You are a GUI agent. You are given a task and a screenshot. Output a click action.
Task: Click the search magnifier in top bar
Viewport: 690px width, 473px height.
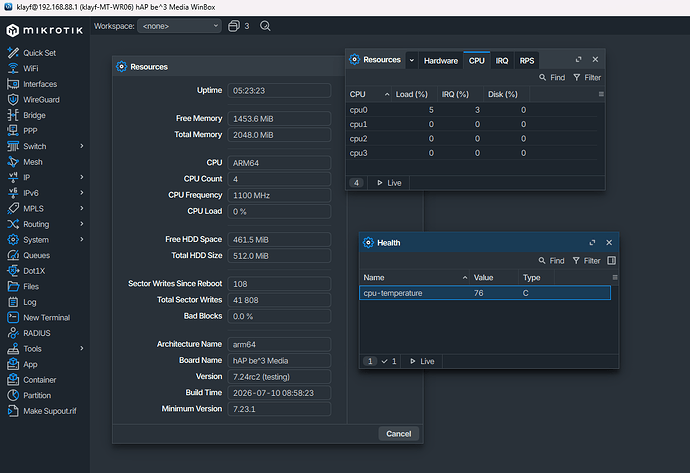tap(265, 26)
